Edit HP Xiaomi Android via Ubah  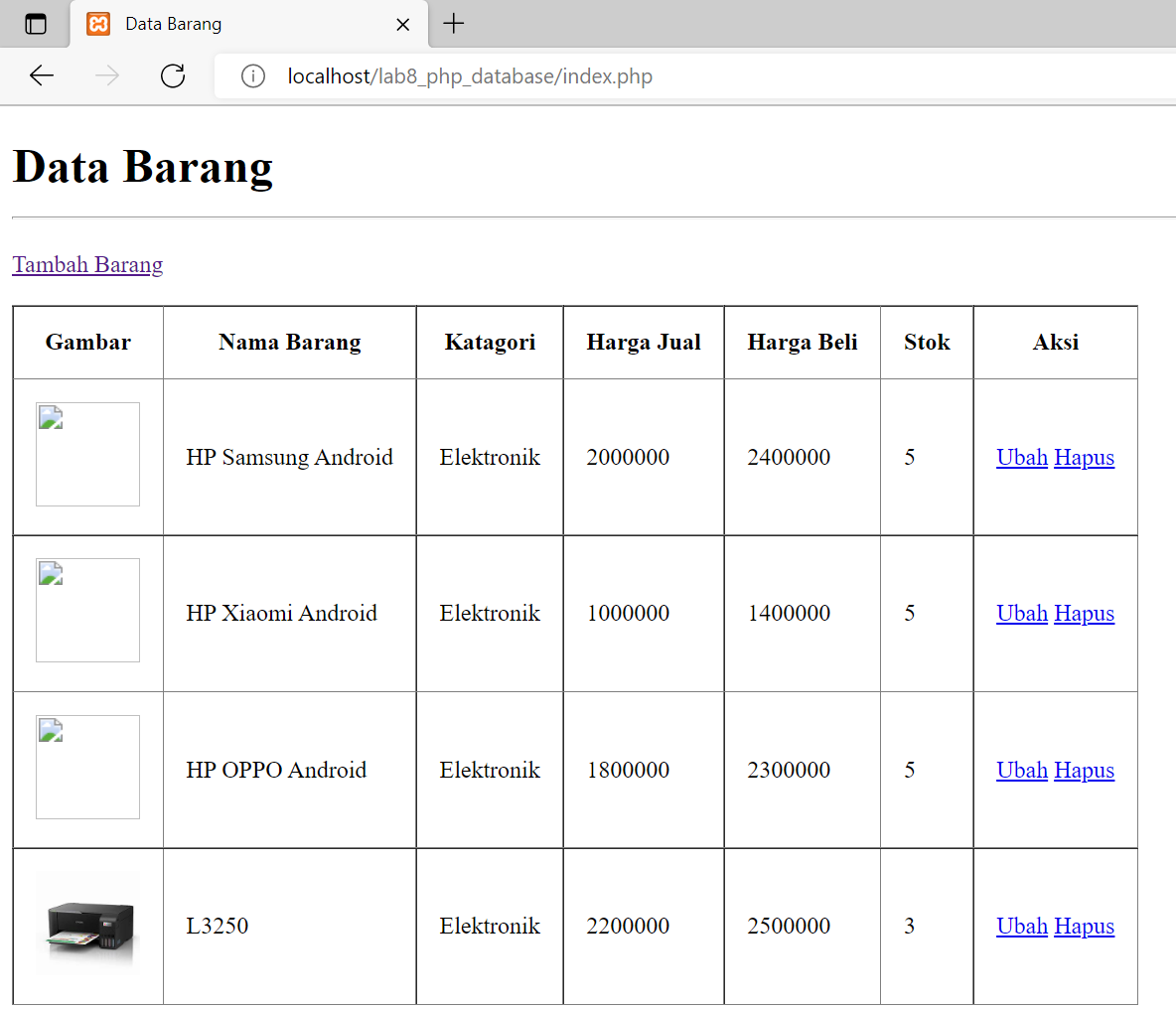(x=1021, y=613)
